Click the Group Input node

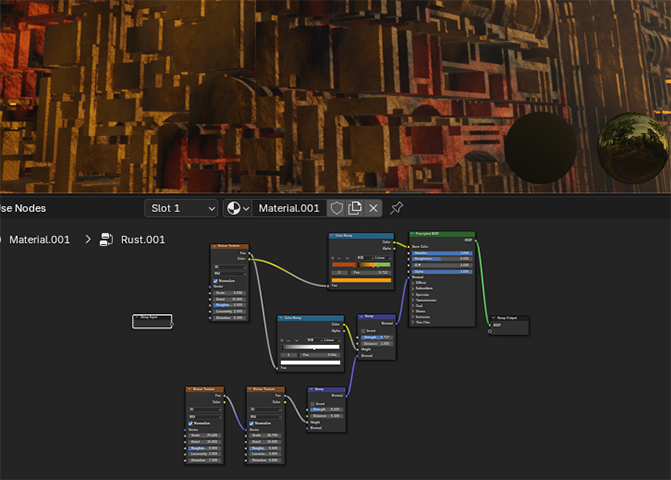(152, 321)
